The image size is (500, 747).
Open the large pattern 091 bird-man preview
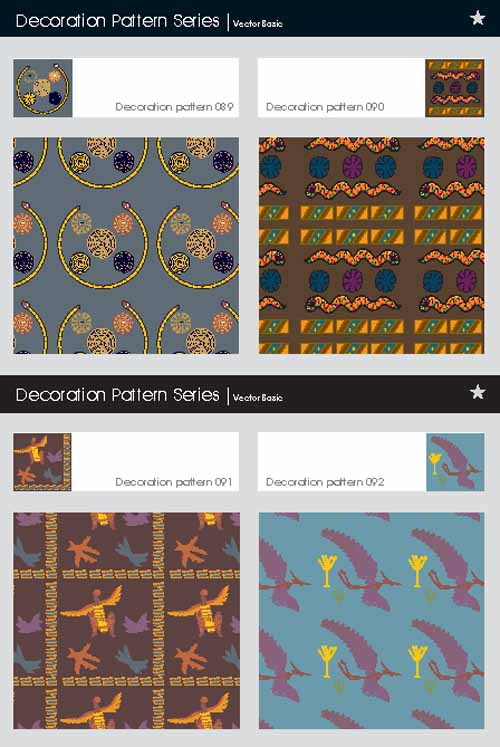tap(126, 621)
